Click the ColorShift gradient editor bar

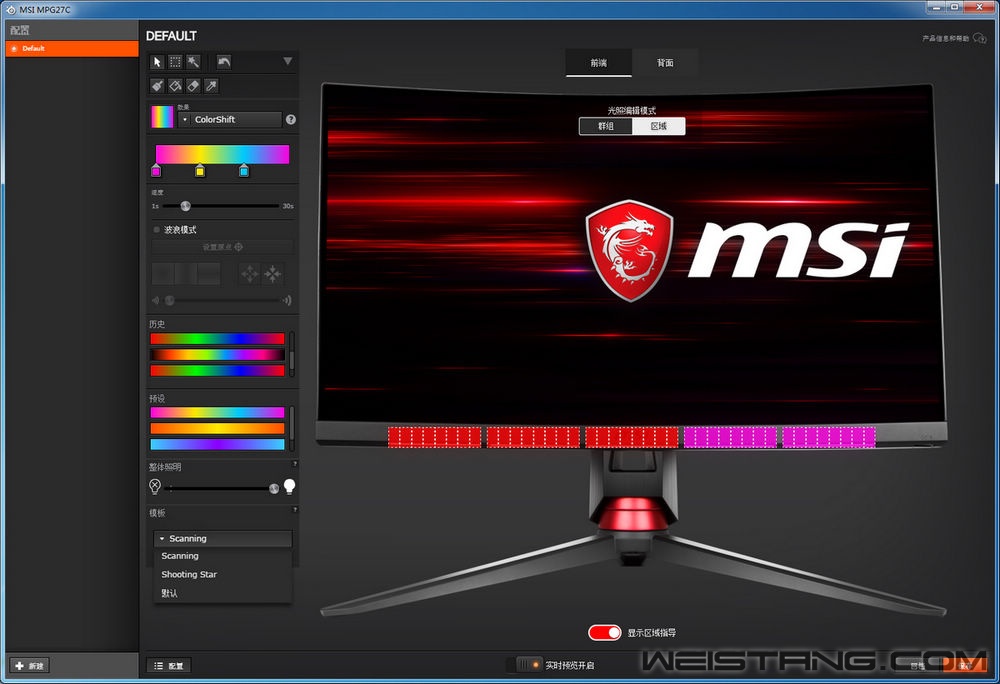[223, 154]
